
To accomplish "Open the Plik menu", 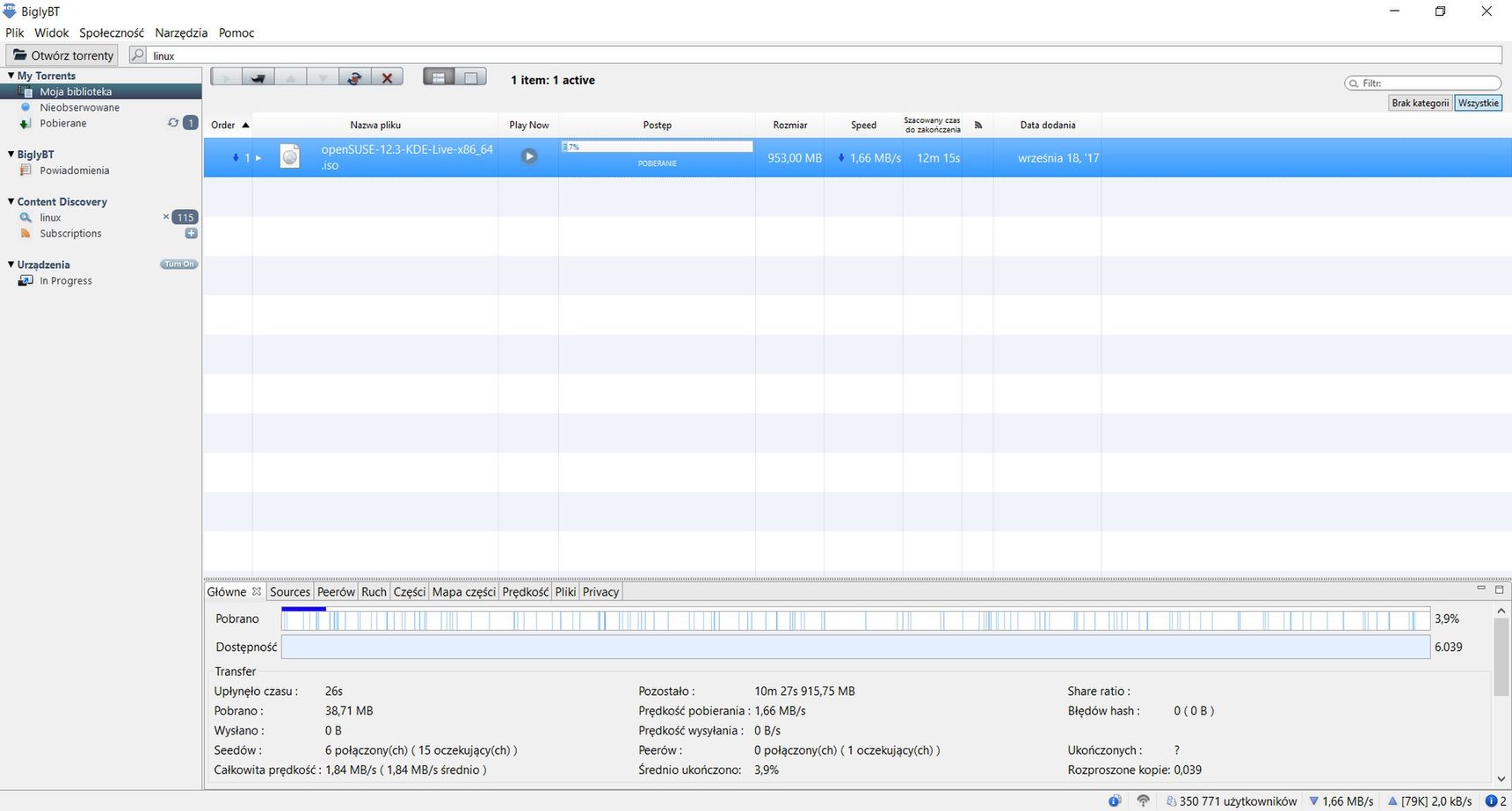I will pos(15,33).
